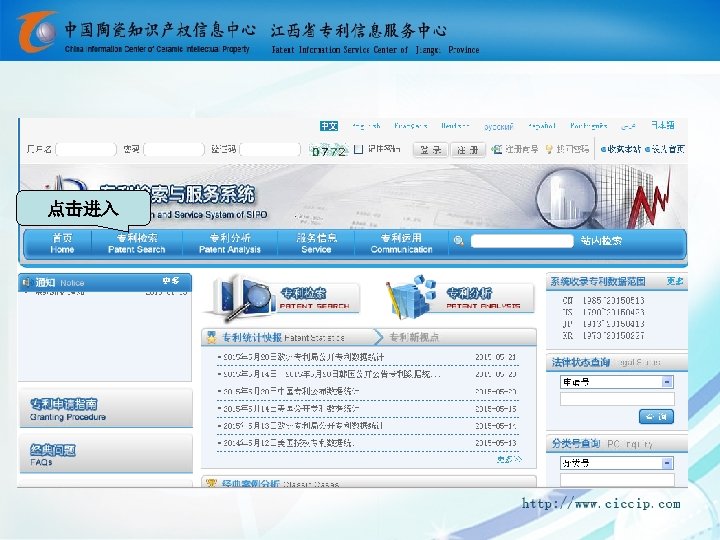The height and width of the screenshot is (540, 720).
Task: Open the Communication navigation tab
Action: tap(401, 243)
